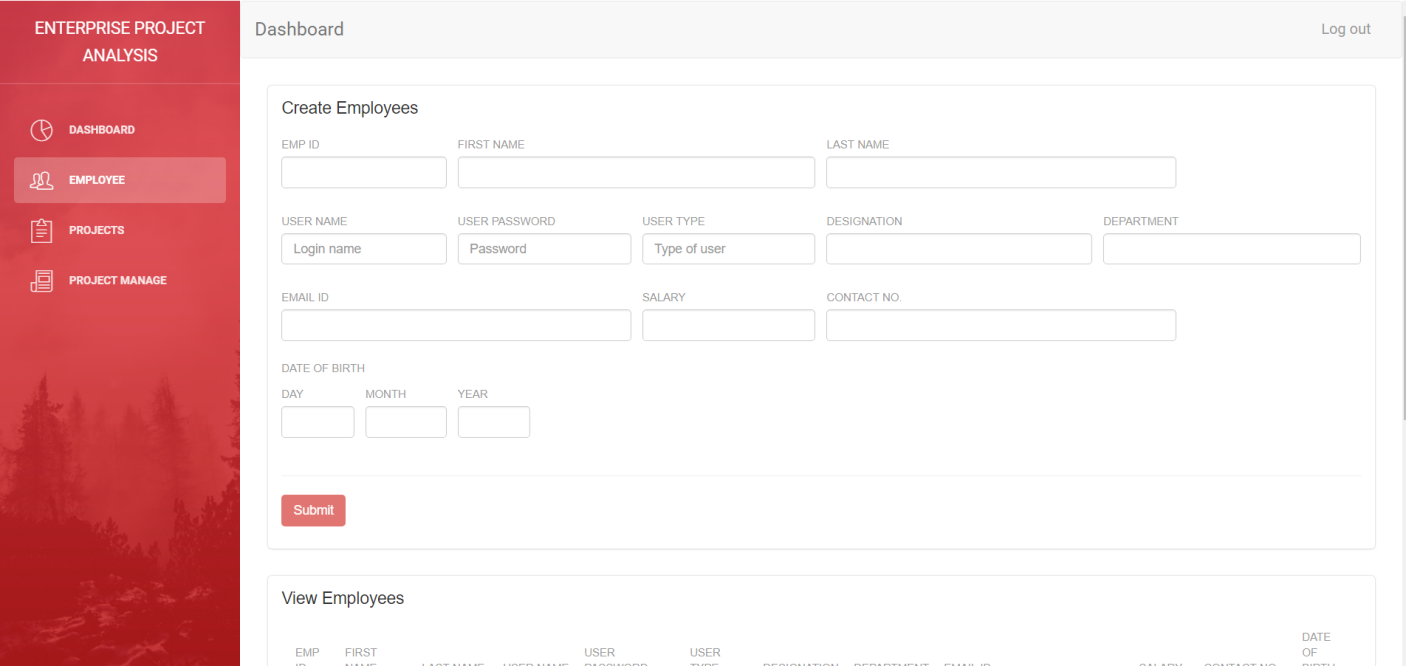Click the Month input field
This screenshot has height=666, width=1406.
pos(406,422)
